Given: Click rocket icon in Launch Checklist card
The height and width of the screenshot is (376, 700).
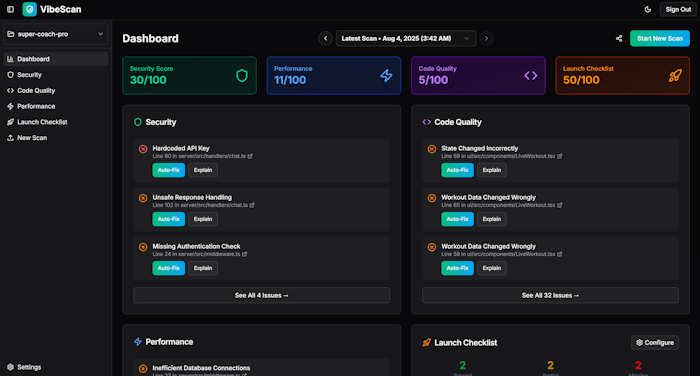Looking at the screenshot, I should point(675,75).
